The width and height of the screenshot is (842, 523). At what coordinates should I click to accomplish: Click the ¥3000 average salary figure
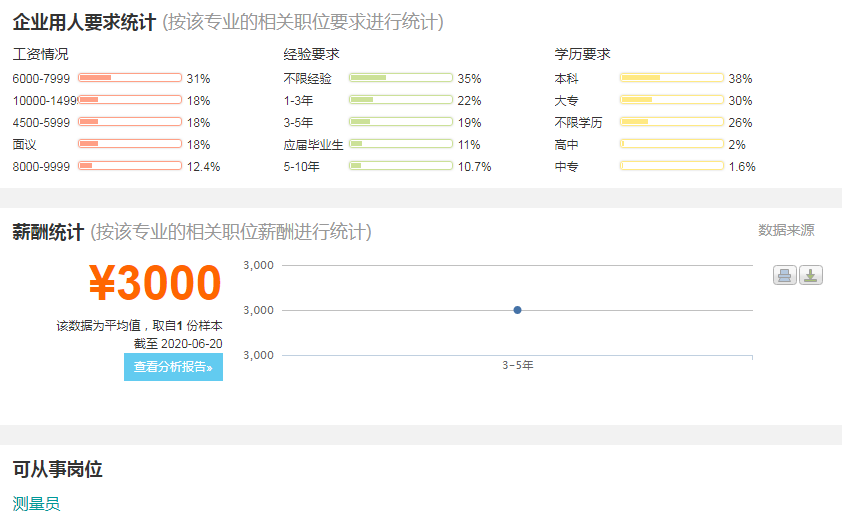point(155,282)
